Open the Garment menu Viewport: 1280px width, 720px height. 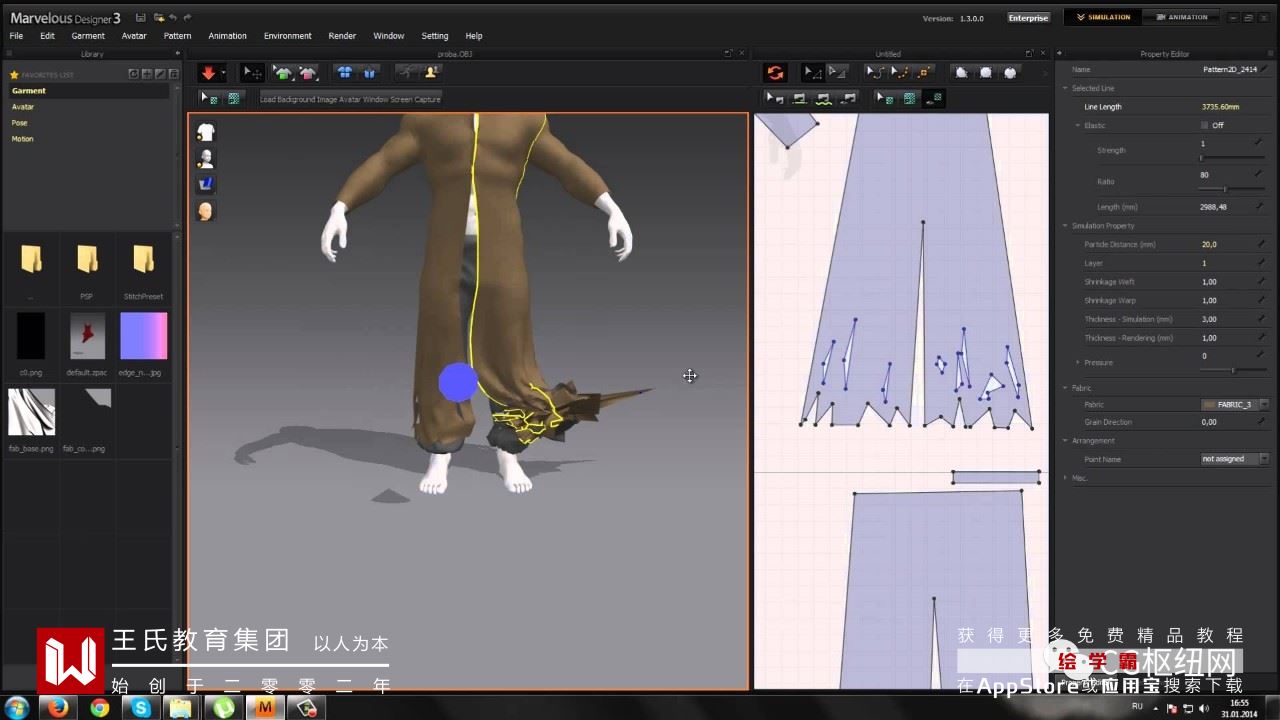point(88,36)
